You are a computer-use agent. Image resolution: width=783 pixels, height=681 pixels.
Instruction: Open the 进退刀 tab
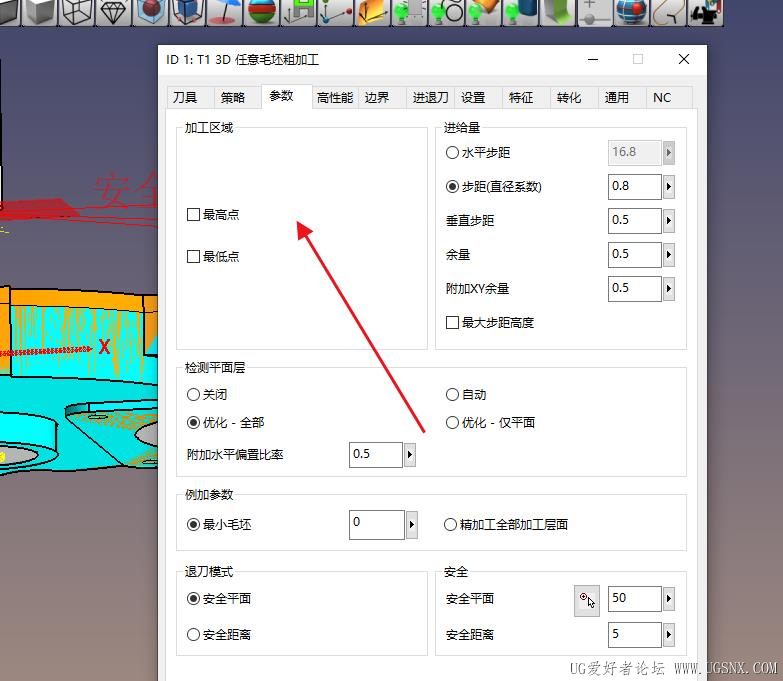pyautogui.click(x=430, y=97)
